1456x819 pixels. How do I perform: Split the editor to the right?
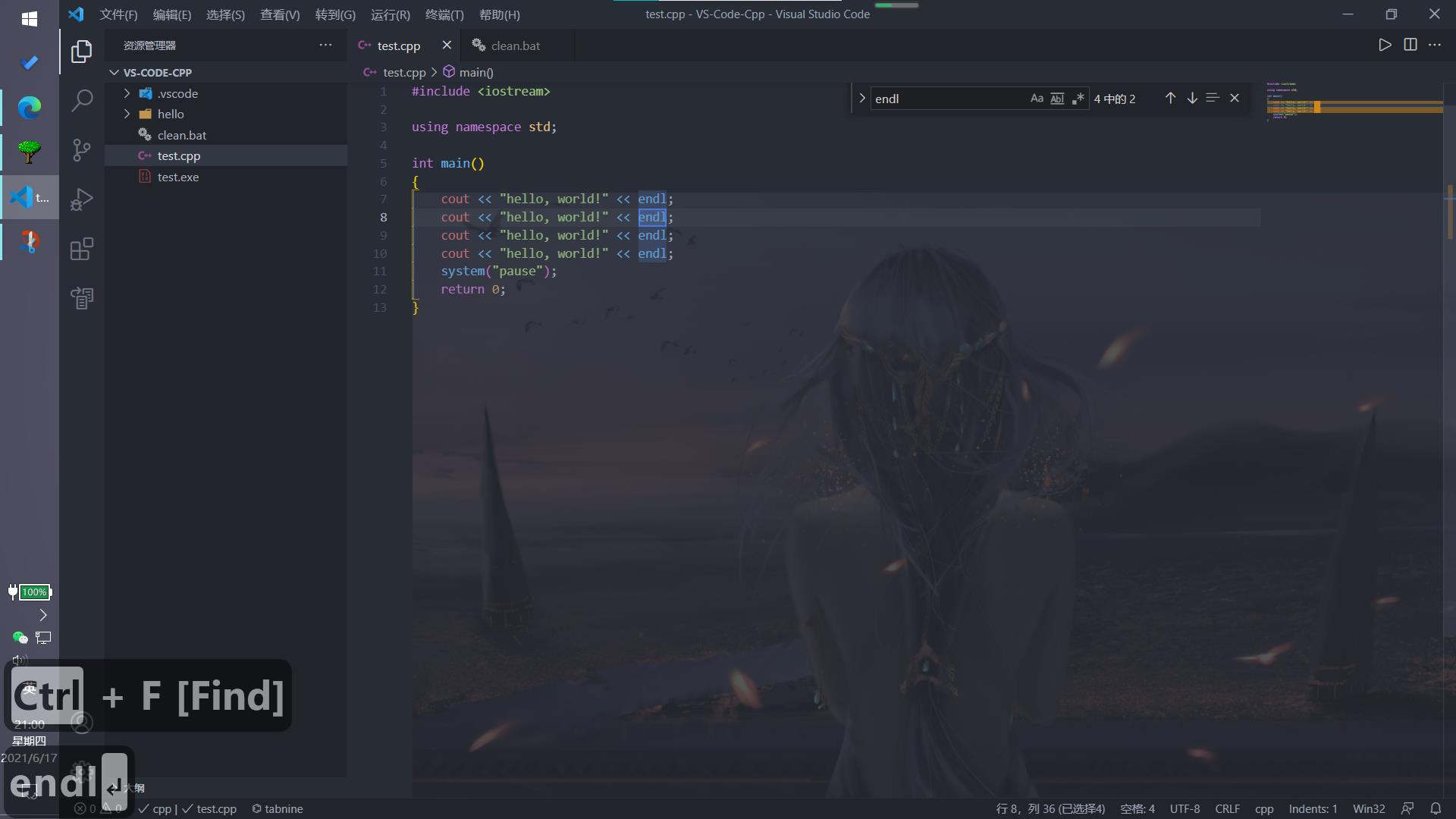pyautogui.click(x=1410, y=45)
